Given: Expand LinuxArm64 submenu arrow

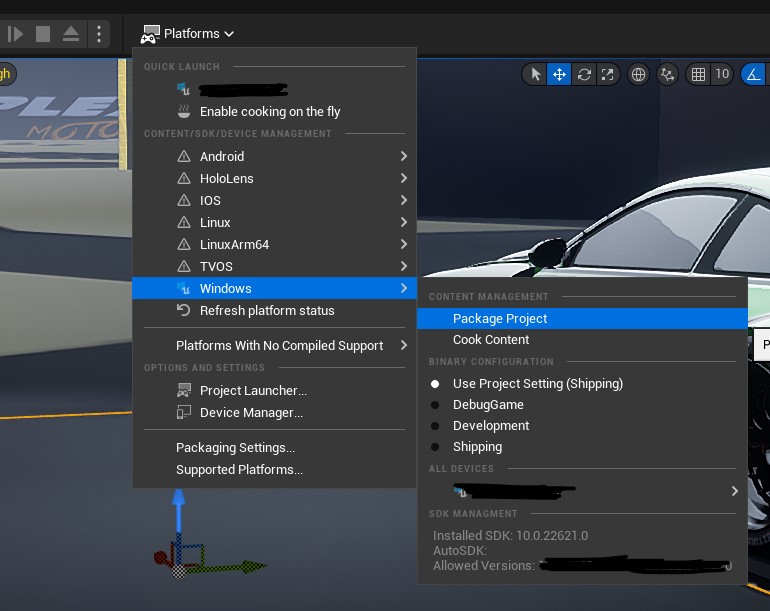Looking at the screenshot, I should (x=404, y=244).
